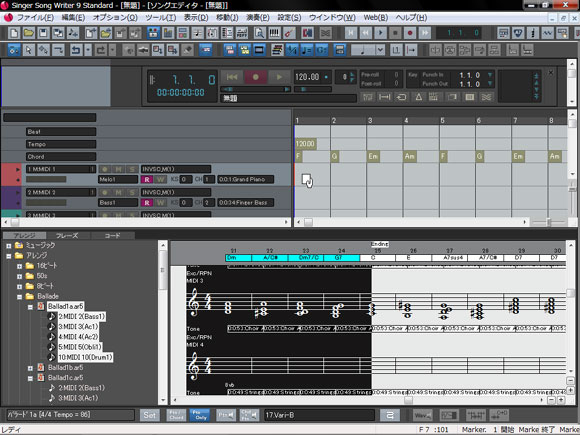Toggle record arm R on MIDI 1 track
580x435 pixels.
pyautogui.click(x=147, y=179)
